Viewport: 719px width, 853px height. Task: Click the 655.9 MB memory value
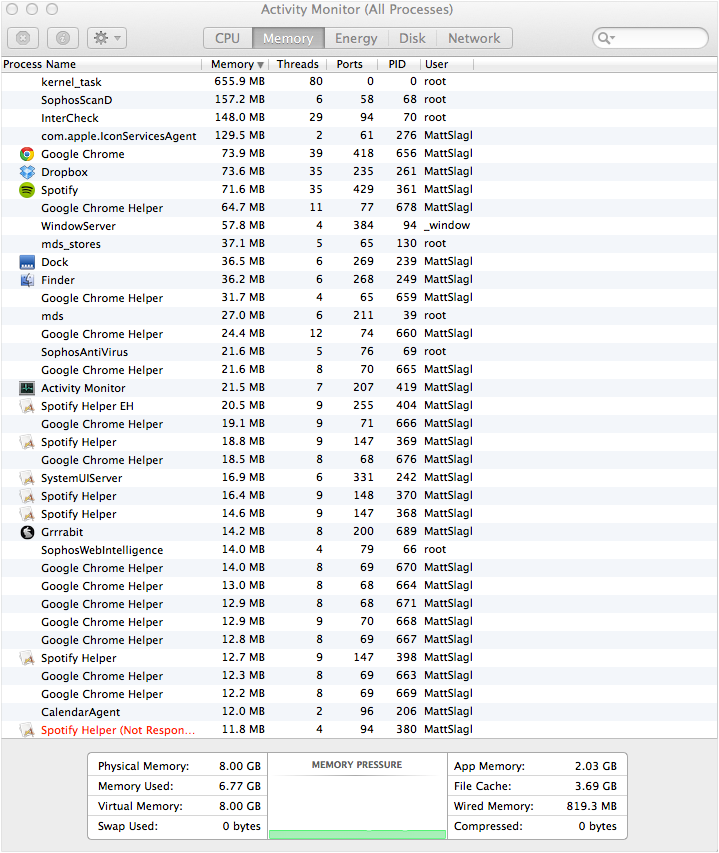tap(239, 81)
